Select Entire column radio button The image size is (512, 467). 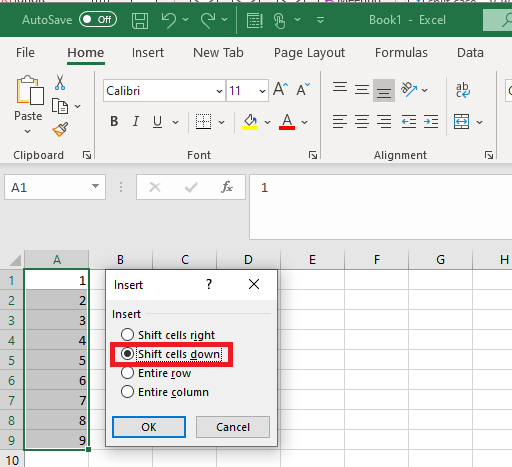(165, 392)
